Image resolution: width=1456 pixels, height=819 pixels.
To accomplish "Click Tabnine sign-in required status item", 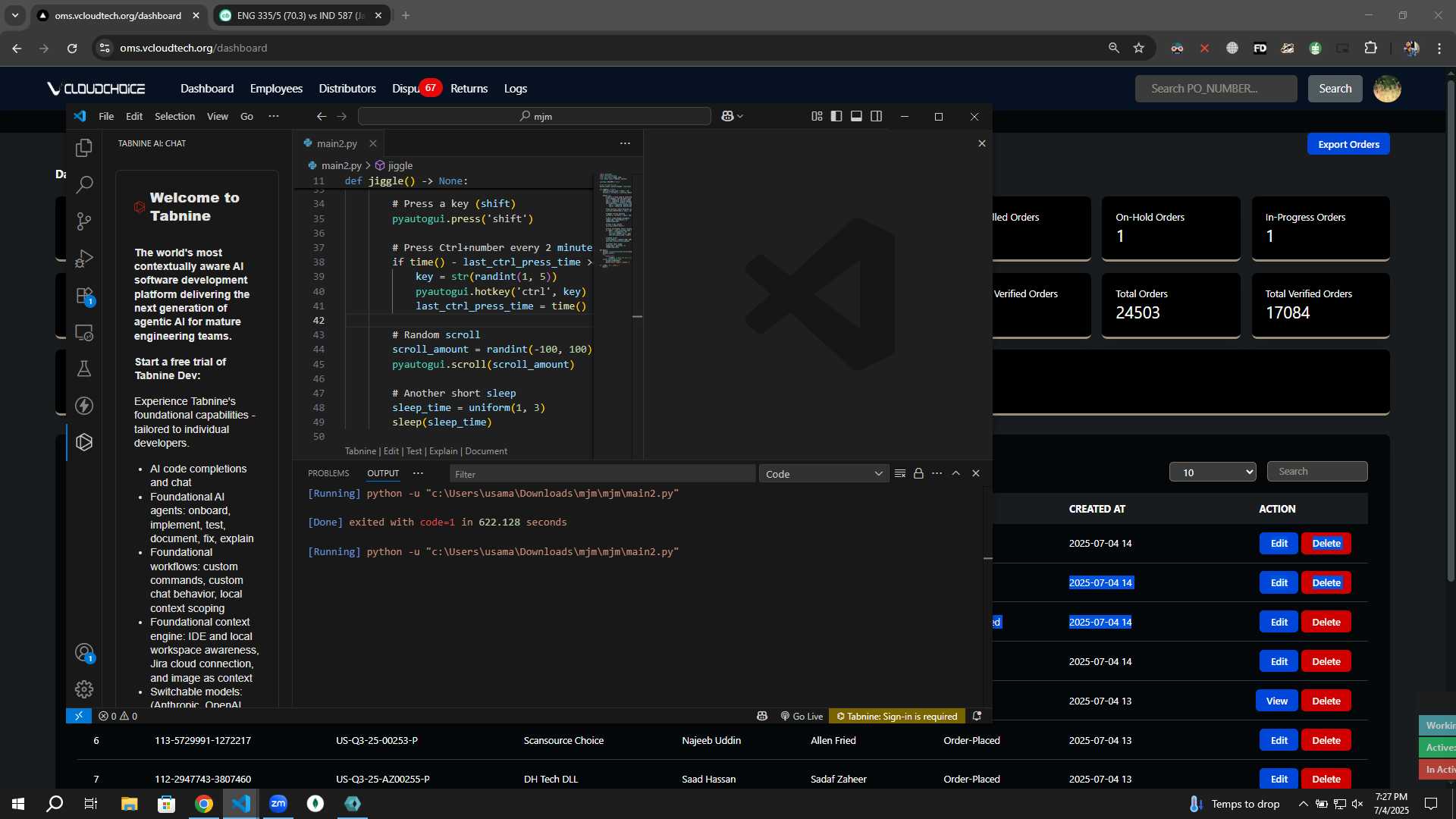I will 896,716.
